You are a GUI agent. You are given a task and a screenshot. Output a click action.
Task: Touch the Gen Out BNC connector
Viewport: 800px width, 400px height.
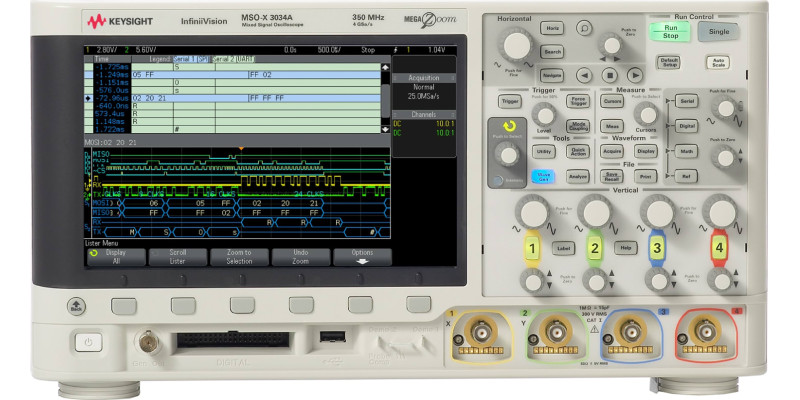(x=148, y=342)
